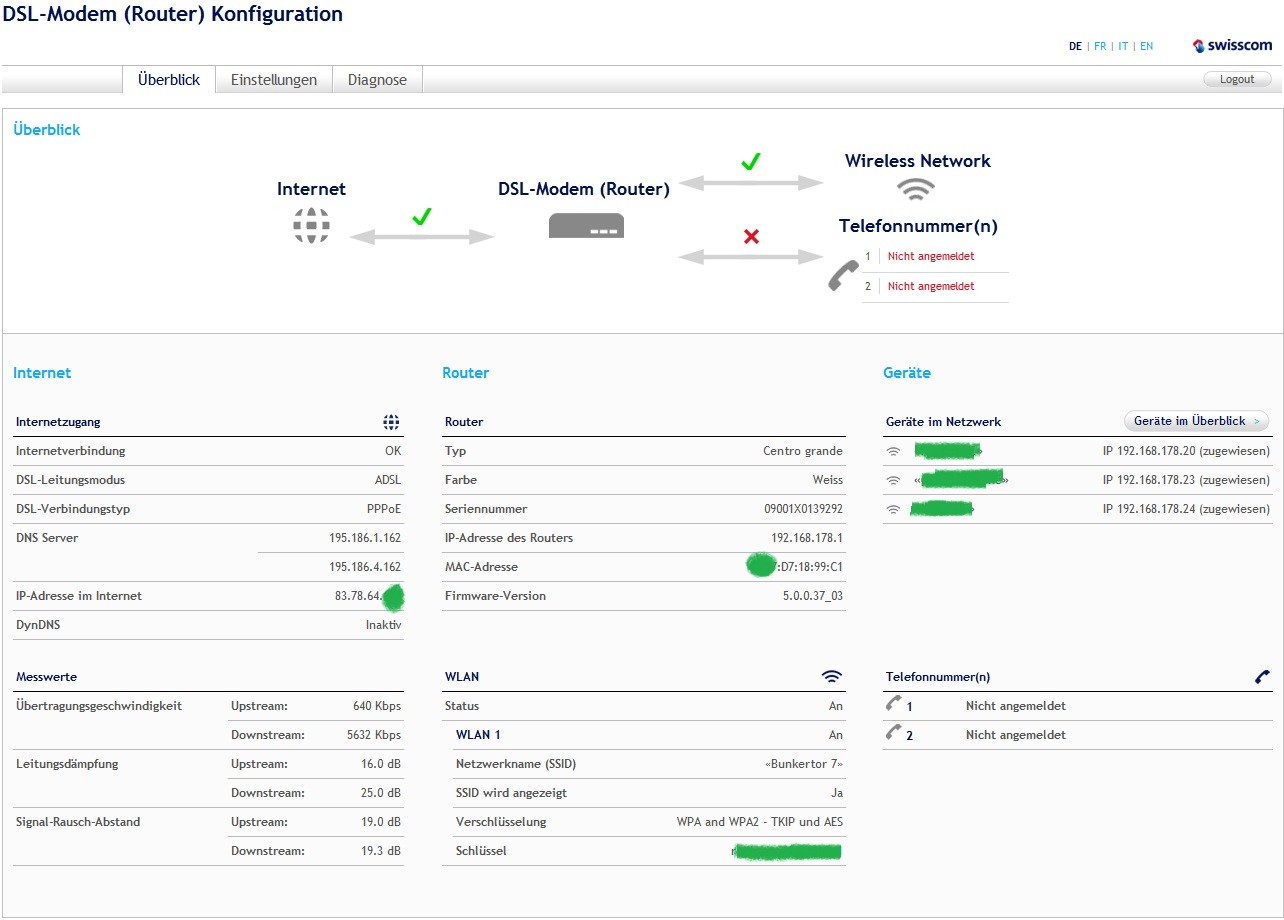Click the Internet globe icon in diagram
Viewport: 1284px width, 920px height.
click(x=311, y=225)
